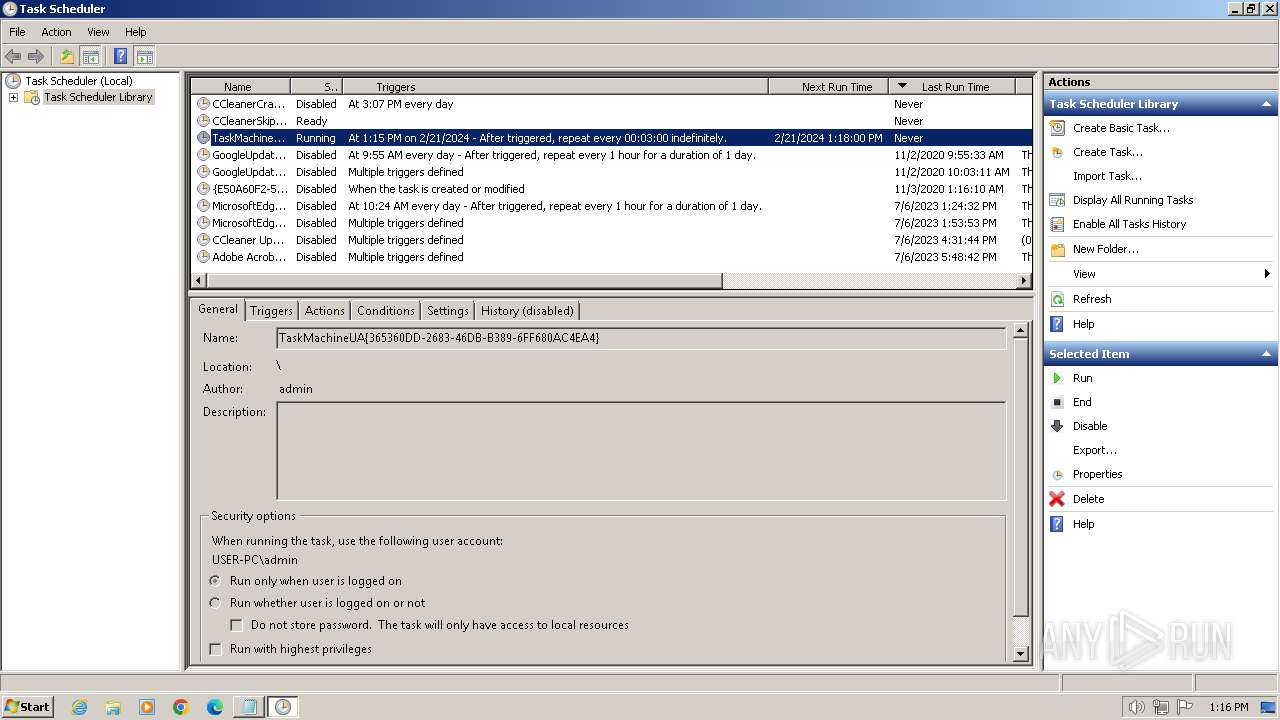
Task: Click Export action
Action: (x=1094, y=450)
